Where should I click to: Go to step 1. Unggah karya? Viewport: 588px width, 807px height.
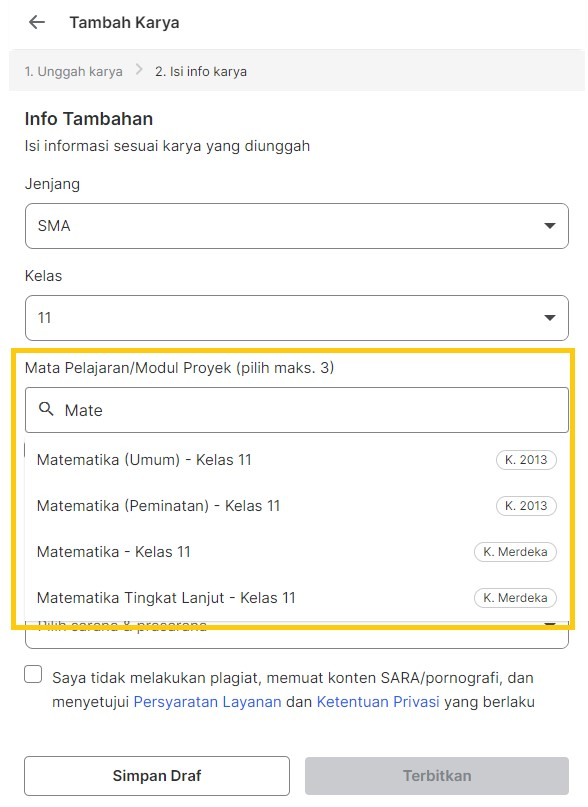tap(74, 72)
